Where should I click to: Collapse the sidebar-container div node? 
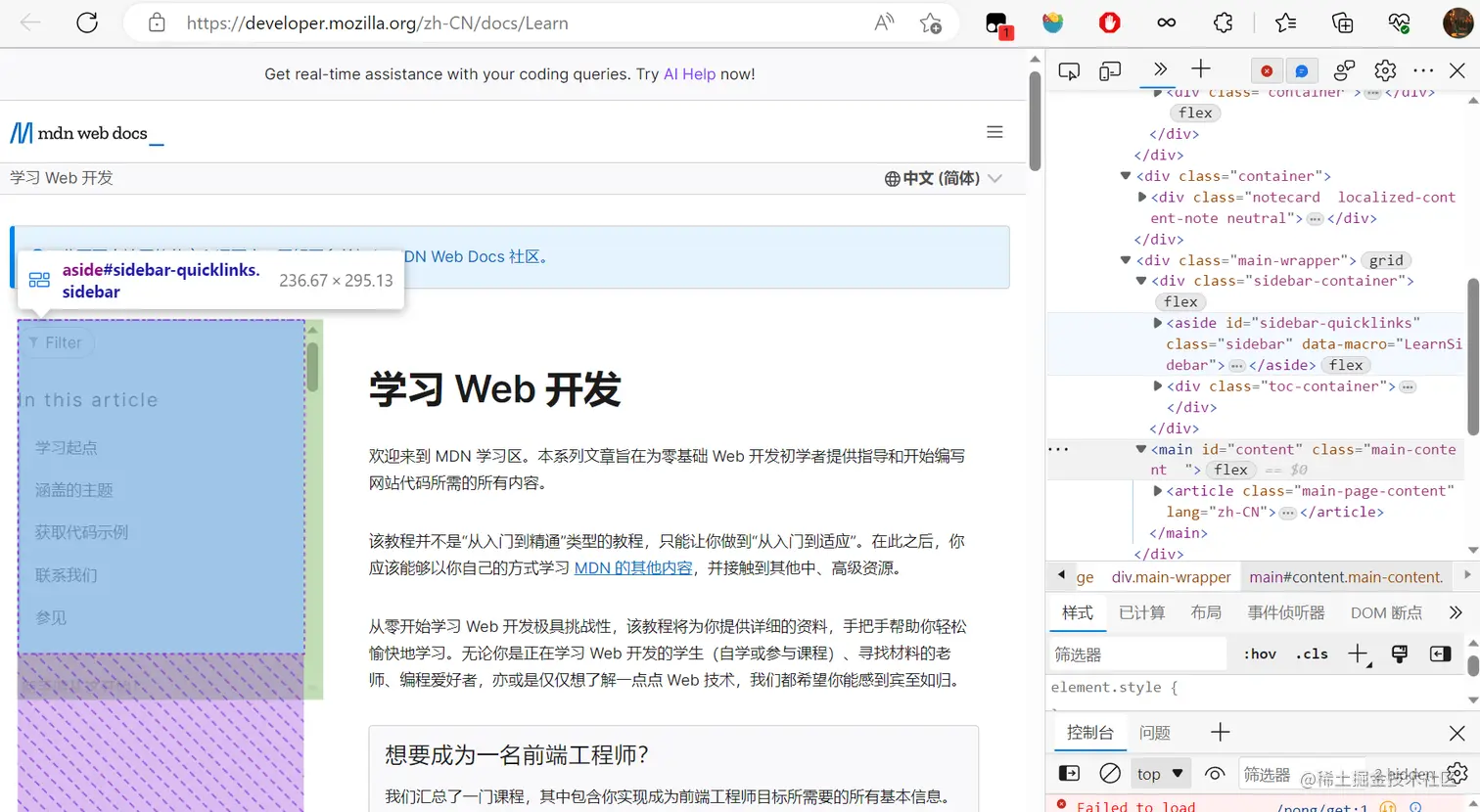click(x=1141, y=281)
